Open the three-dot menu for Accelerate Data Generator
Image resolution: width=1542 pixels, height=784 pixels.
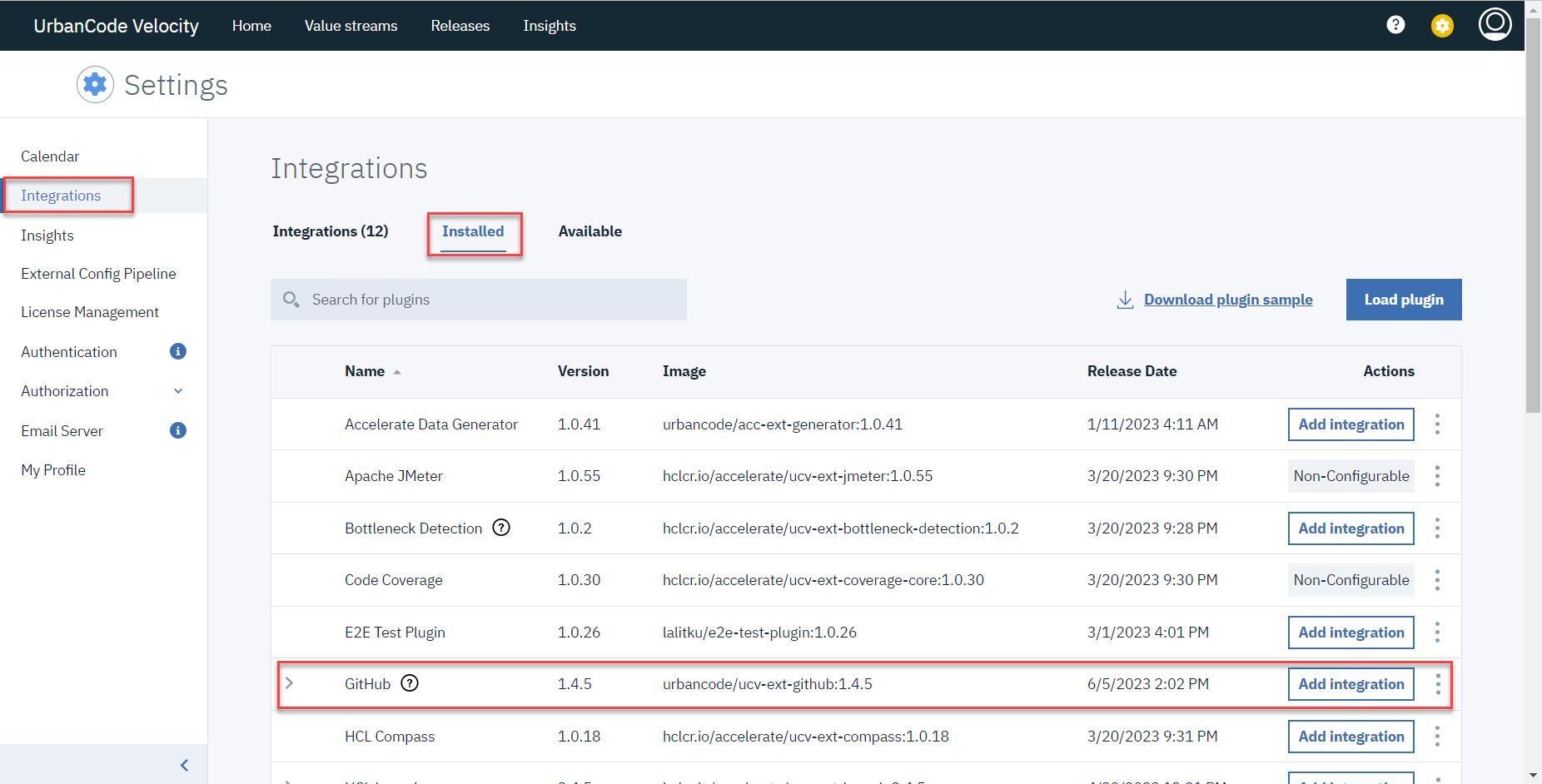[1437, 424]
